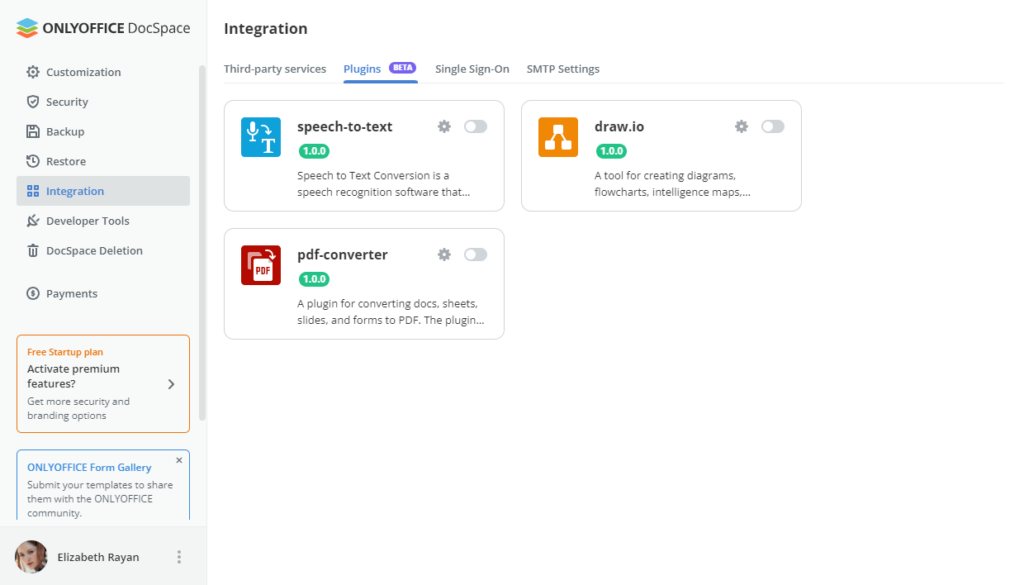Open speech-to-text plugin settings gear
Screen dimensions: 1024x585
click(444, 126)
